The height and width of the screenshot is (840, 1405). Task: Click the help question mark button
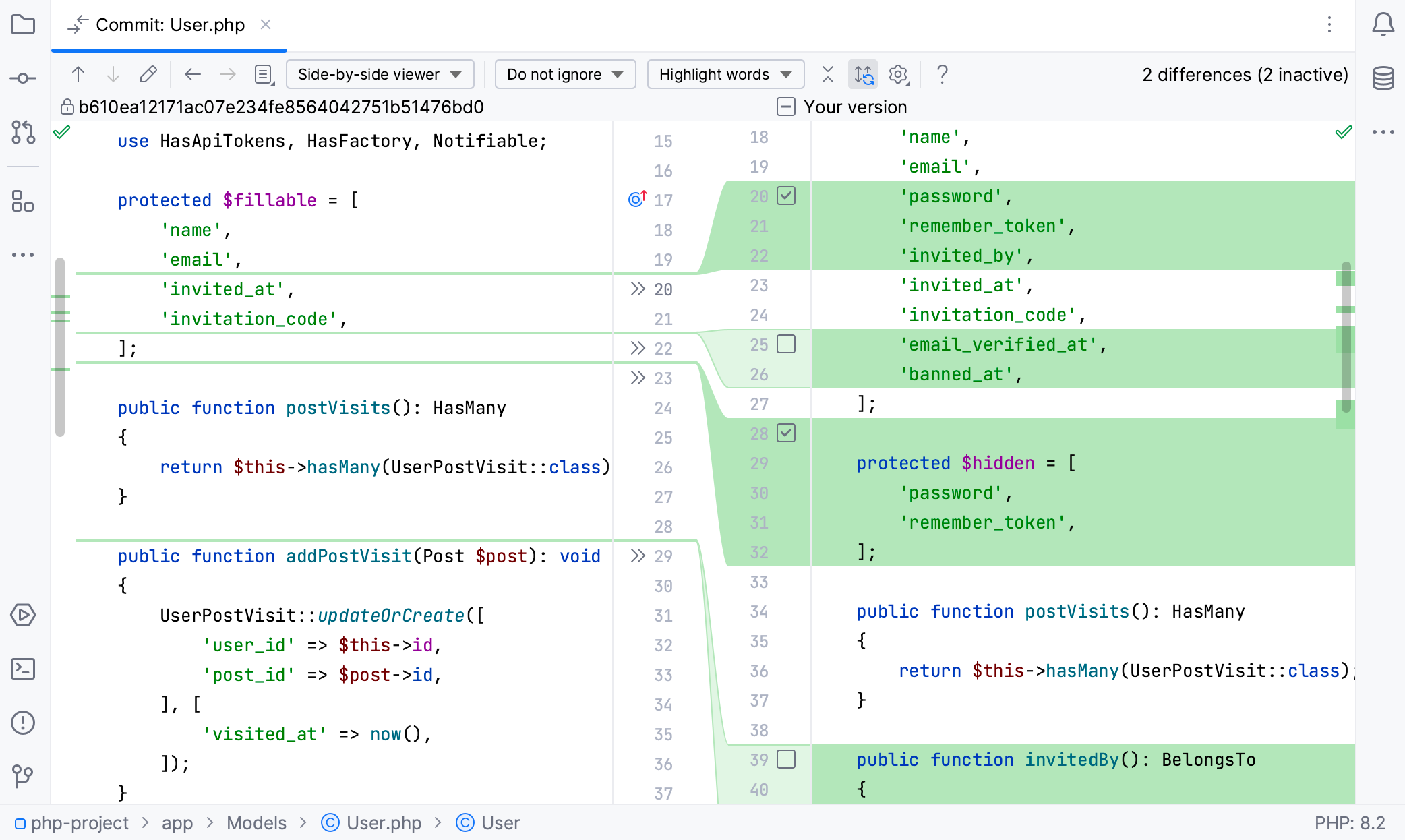click(x=941, y=74)
